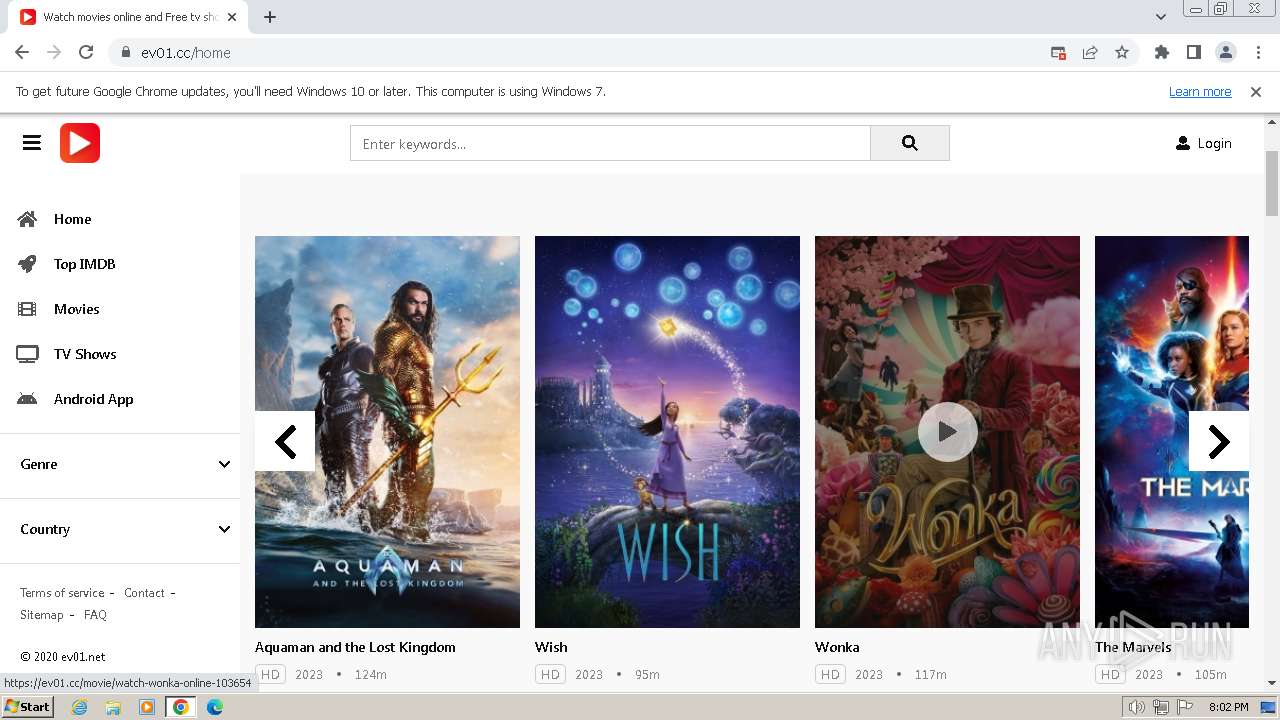This screenshot has width=1280, height=720.
Task: Open Windows Explorer folder on taskbar
Action: [x=113, y=707]
